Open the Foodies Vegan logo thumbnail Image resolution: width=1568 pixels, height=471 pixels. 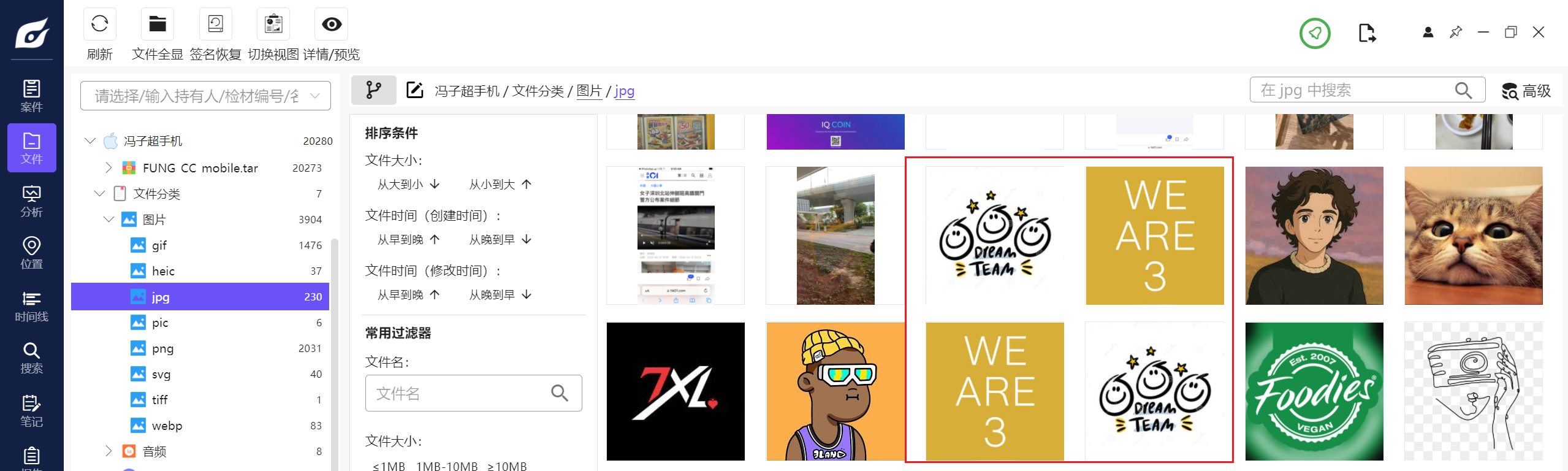tap(1314, 391)
